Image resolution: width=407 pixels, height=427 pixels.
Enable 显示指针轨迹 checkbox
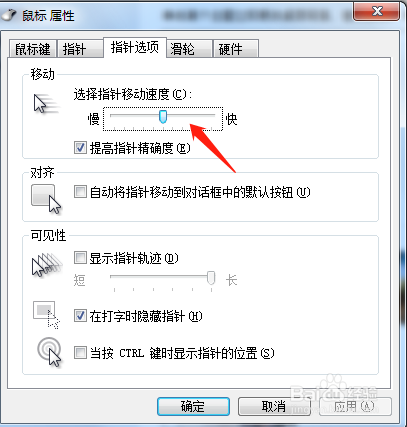[80, 257]
